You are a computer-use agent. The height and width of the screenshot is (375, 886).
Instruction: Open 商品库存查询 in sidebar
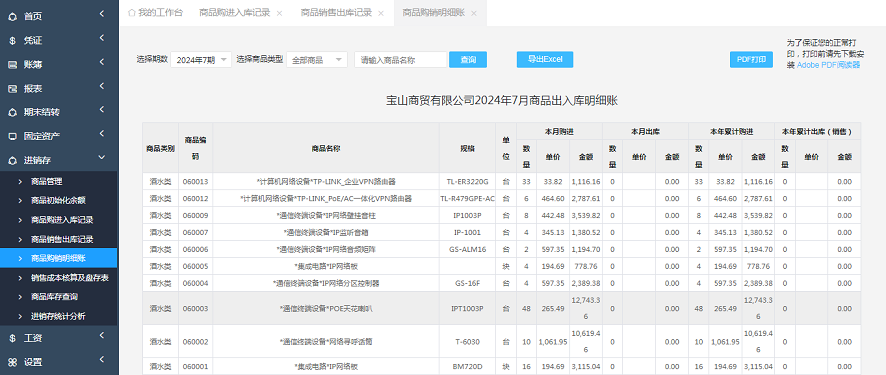tap(55, 296)
